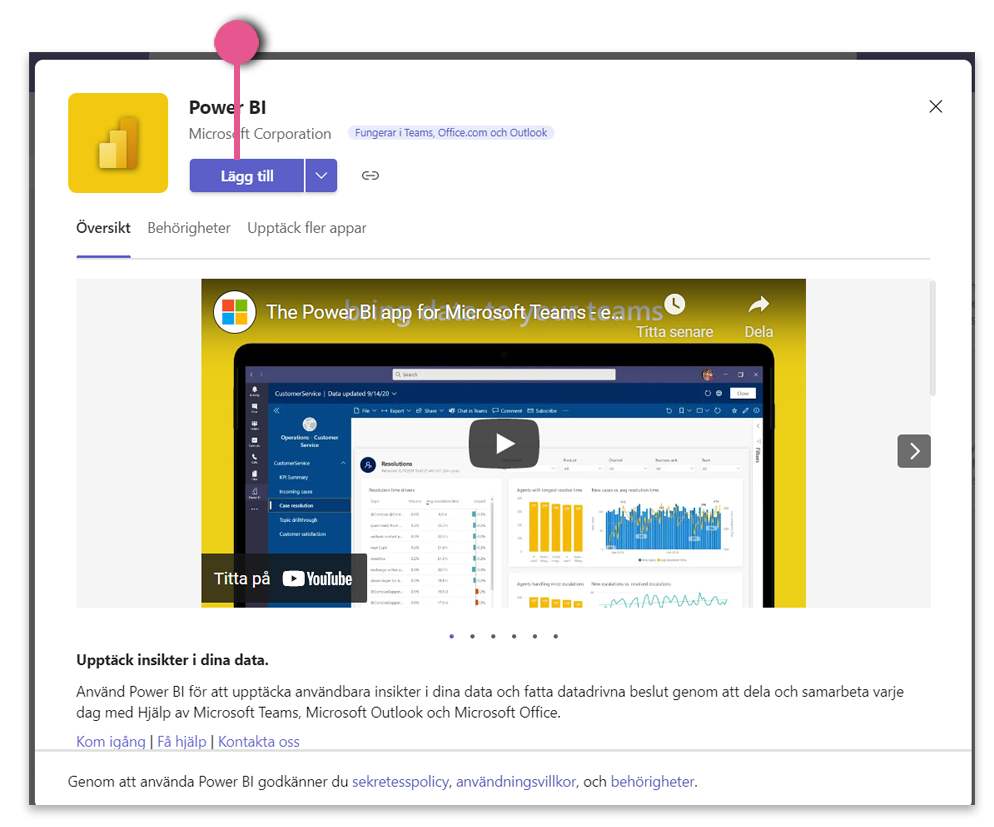Screen dimensions: 994x827
Task: Expand the Lägg till dropdown arrow
Action: click(x=321, y=176)
